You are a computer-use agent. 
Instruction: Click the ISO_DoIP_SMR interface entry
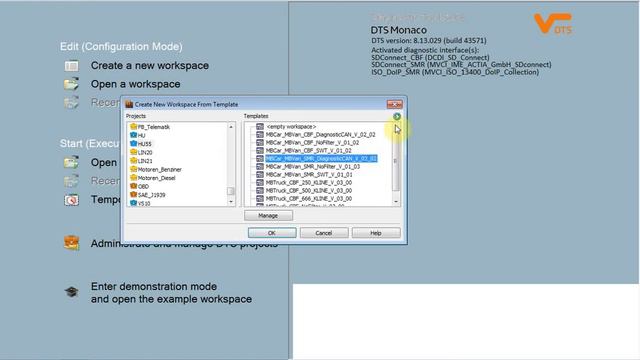455,72
